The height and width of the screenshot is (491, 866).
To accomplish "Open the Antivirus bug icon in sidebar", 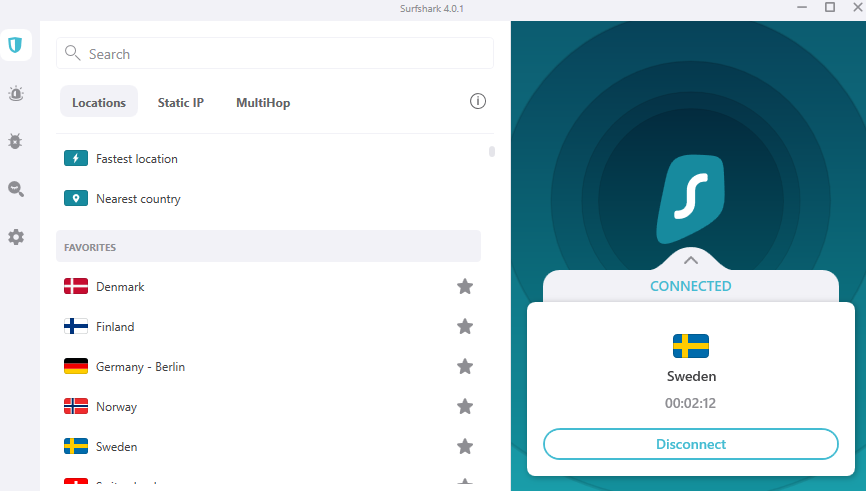I will (x=15, y=141).
